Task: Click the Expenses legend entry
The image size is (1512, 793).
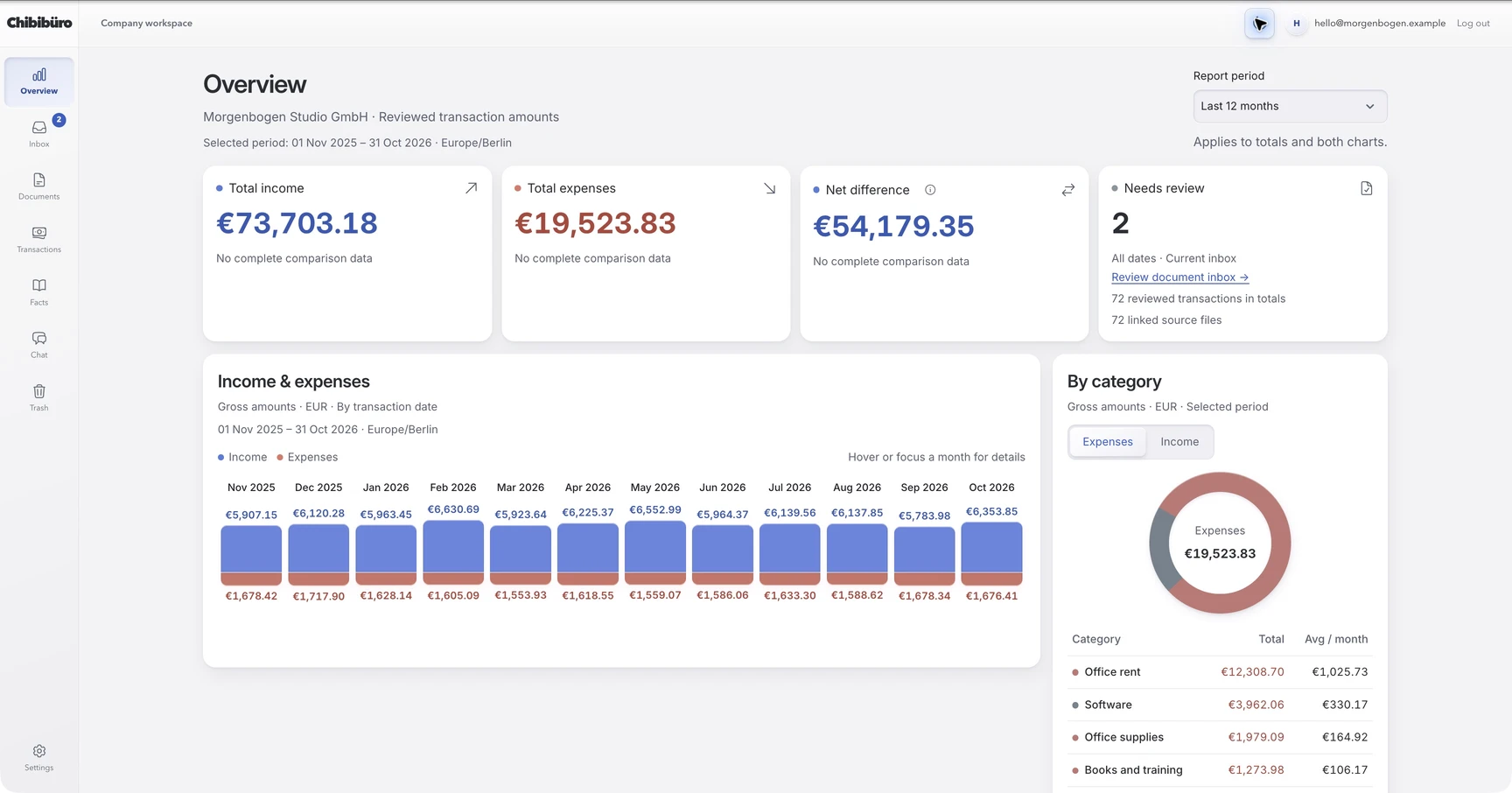Action: click(307, 457)
